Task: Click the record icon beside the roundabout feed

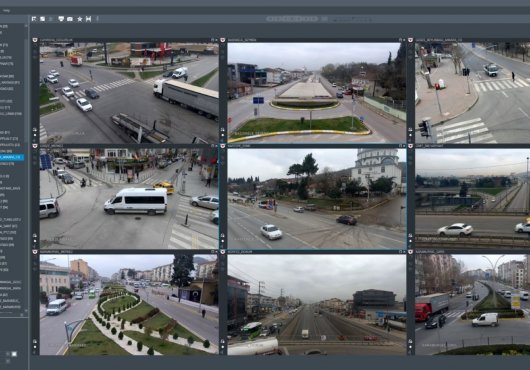Action: point(222,135)
